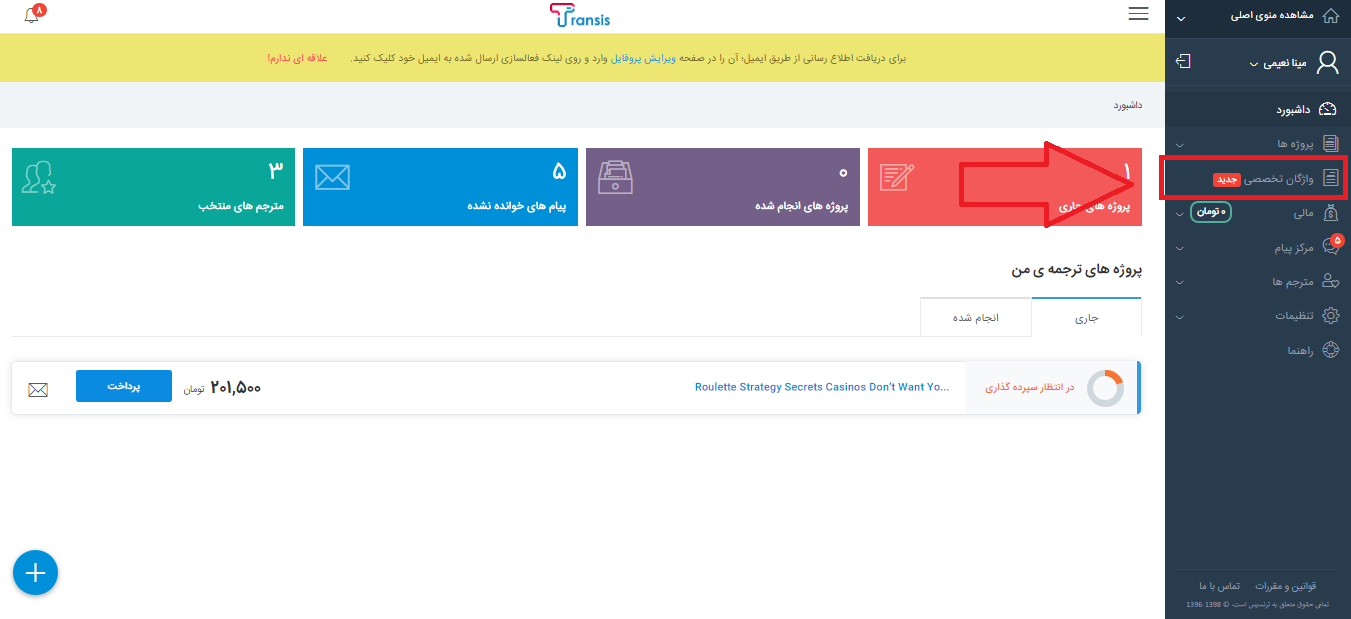Click the مالی money bag icon
Screen dimensions: 1351x619
pyautogui.click(x=1330, y=212)
